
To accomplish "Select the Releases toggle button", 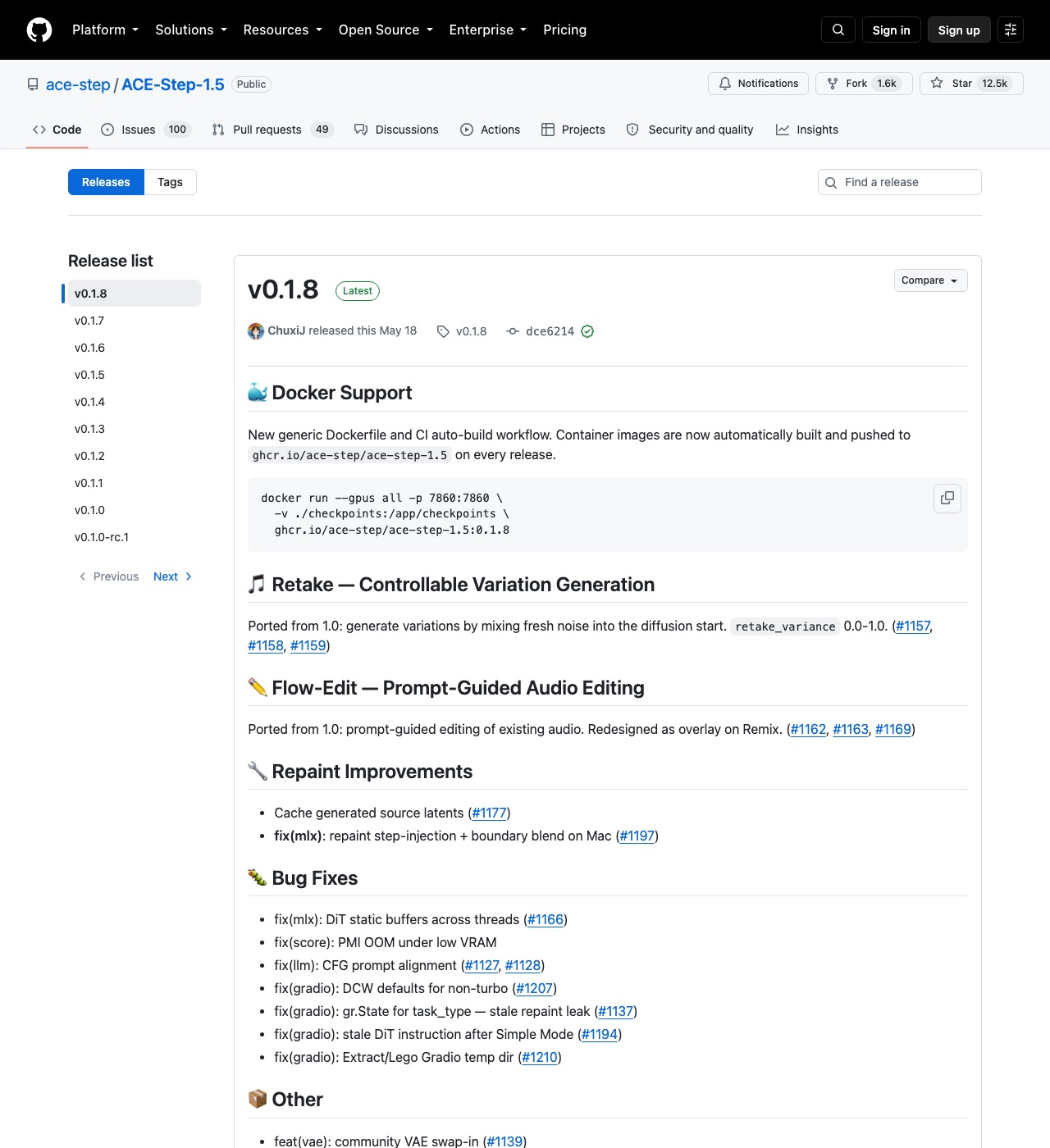I will click(x=106, y=182).
